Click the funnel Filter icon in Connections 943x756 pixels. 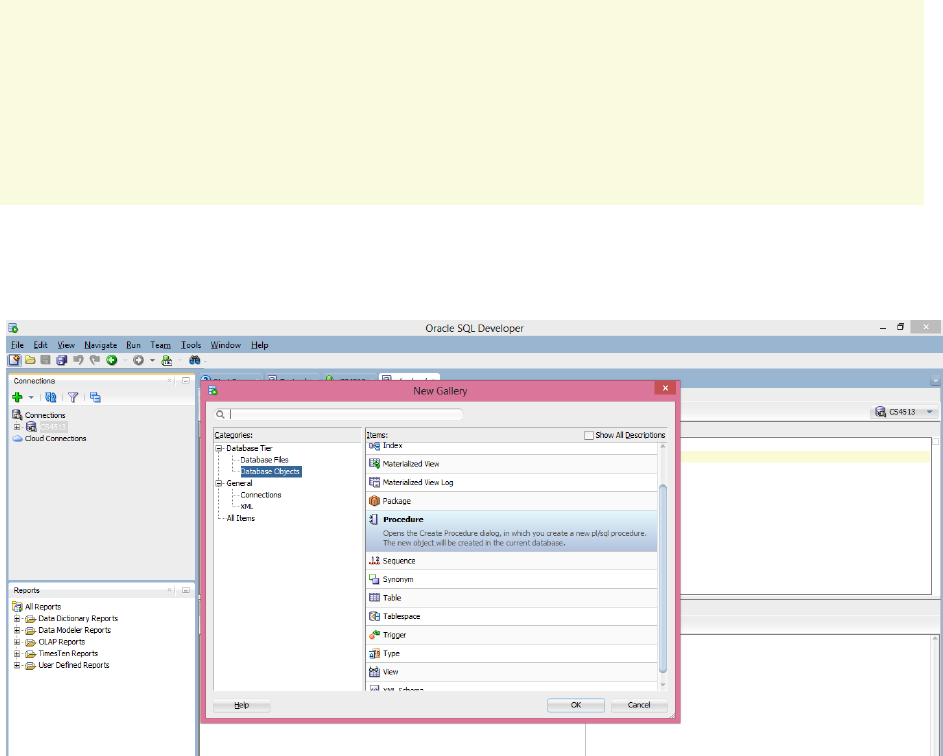point(73,398)
